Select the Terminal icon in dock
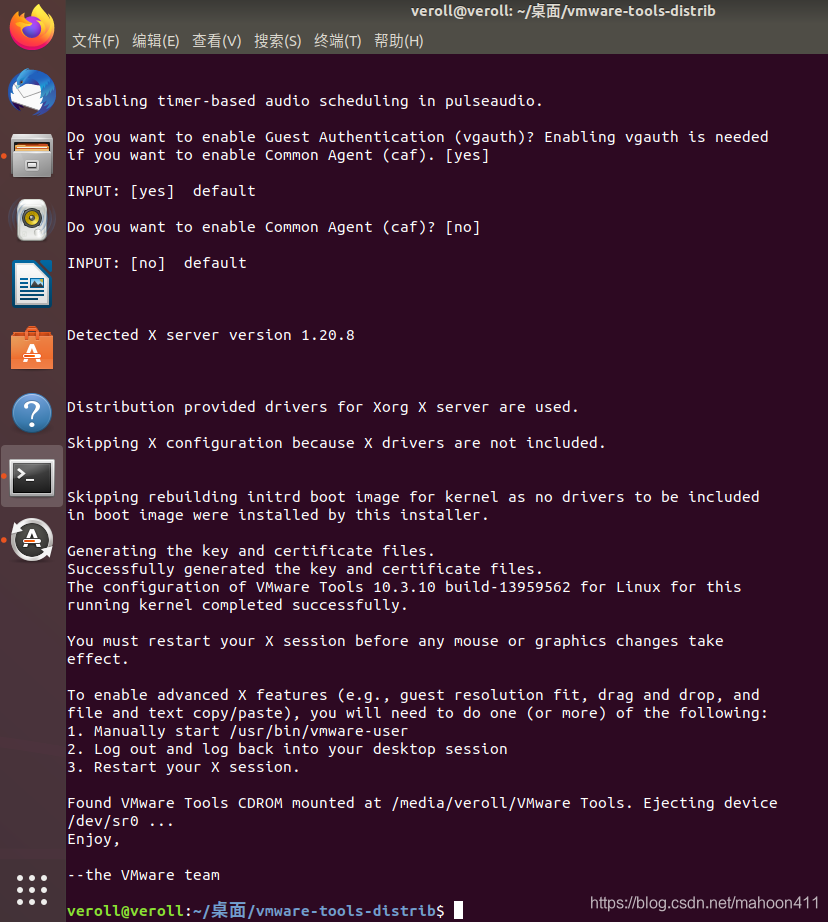The width and height of the screenshot is (828, 922). click(32, 477)
